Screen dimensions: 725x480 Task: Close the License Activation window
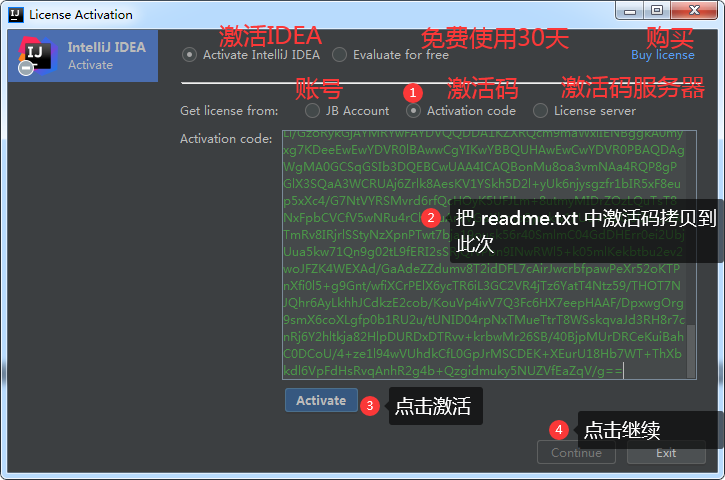[694, 11]
